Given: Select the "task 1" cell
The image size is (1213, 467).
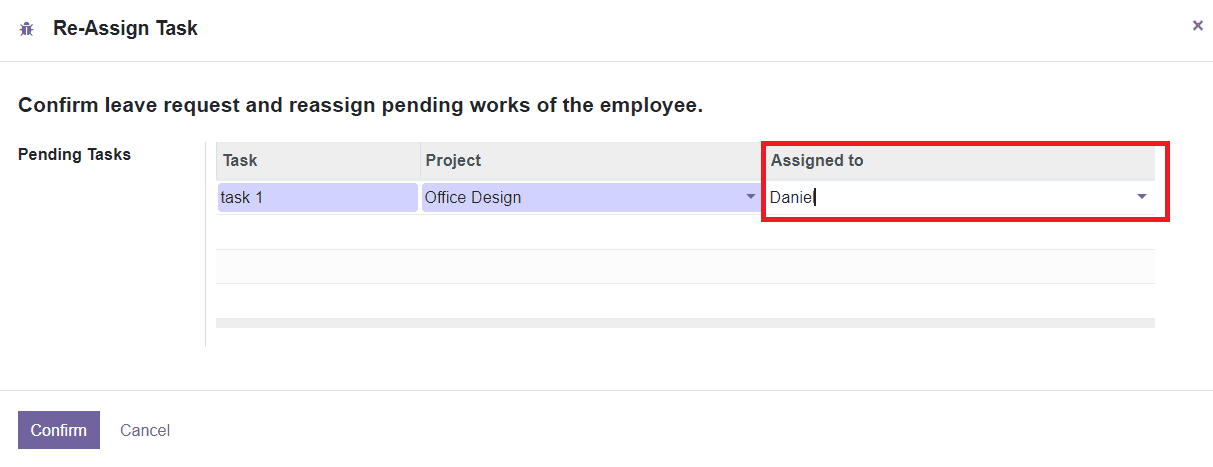Looking at the screenshot, I should (316, 198).
